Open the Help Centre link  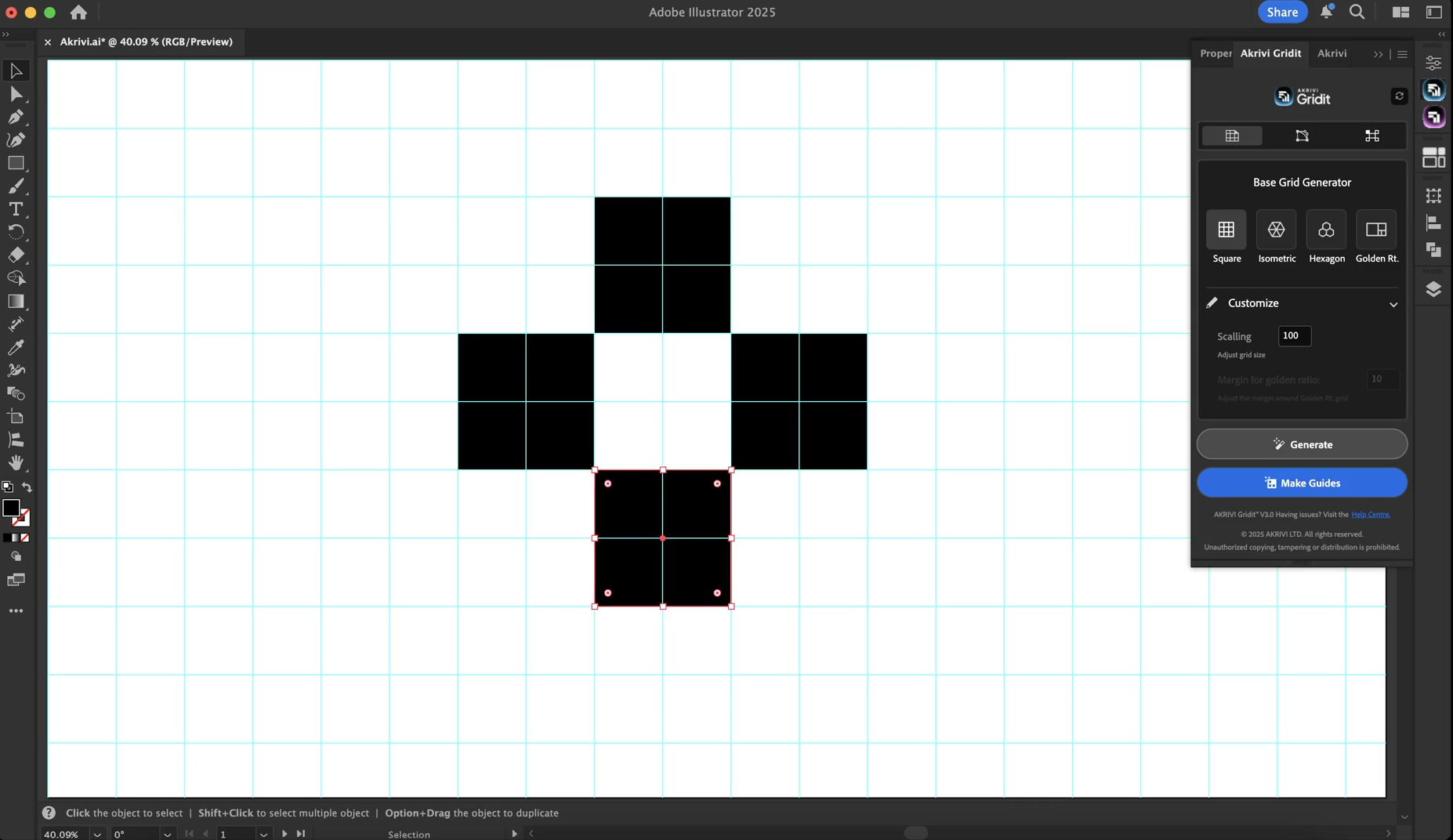(x=1370, y=515)
